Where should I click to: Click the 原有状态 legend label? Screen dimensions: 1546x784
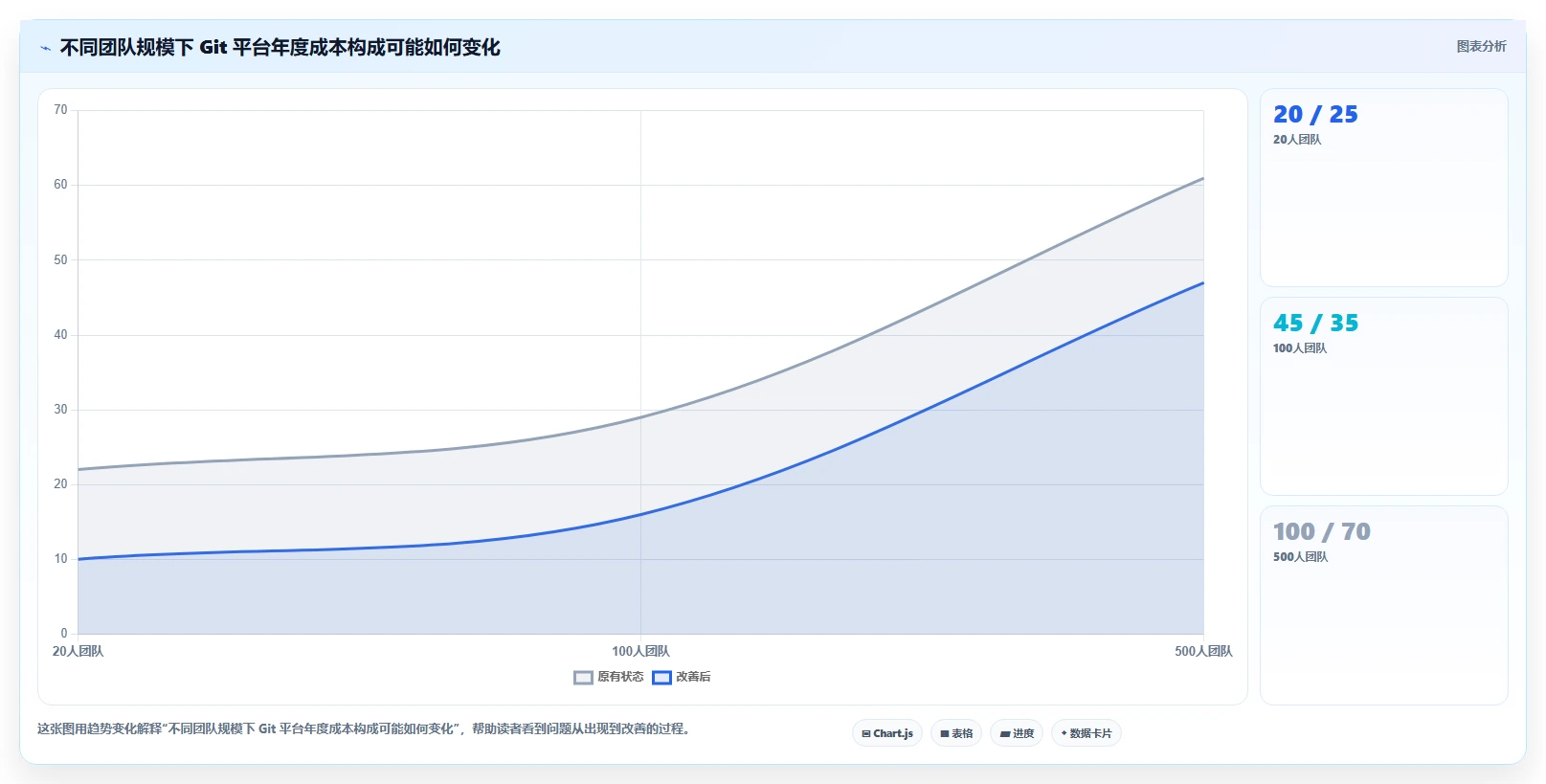[x=620, y=677]
